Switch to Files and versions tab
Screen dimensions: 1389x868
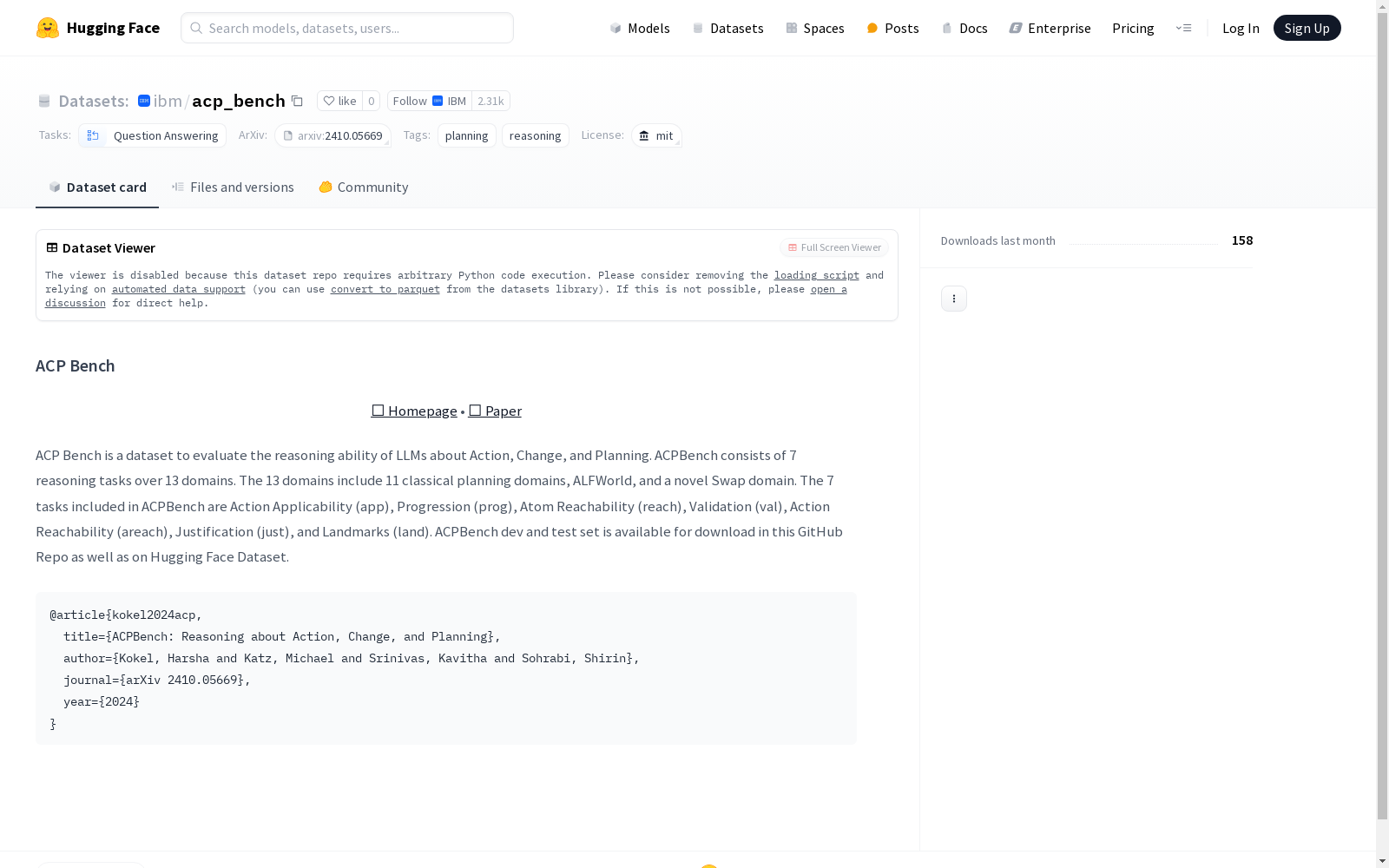pyautogui.click(x=233, y=187)
